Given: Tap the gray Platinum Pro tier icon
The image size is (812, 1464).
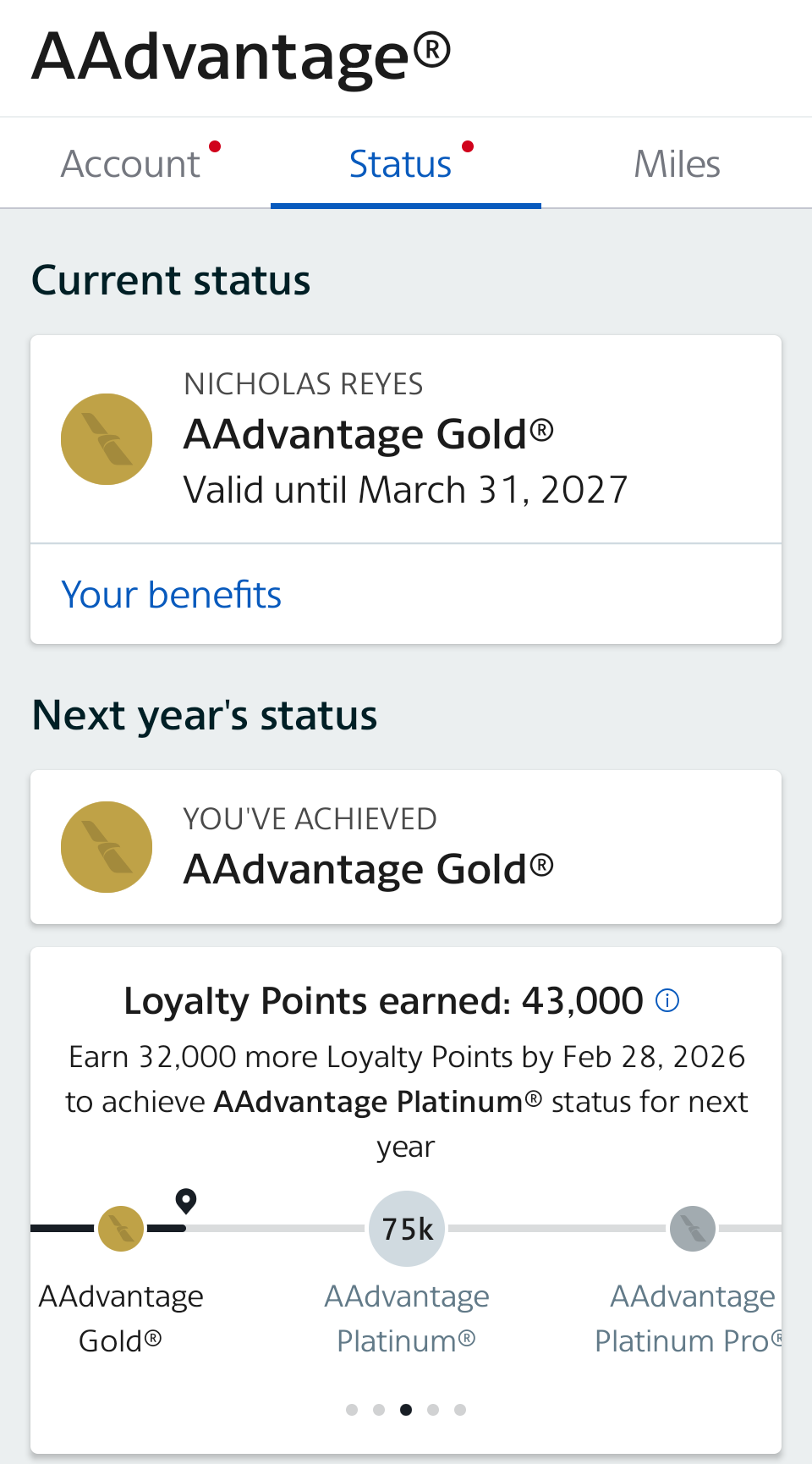Looking at the screenshot, I should (x=693, y=1229).
